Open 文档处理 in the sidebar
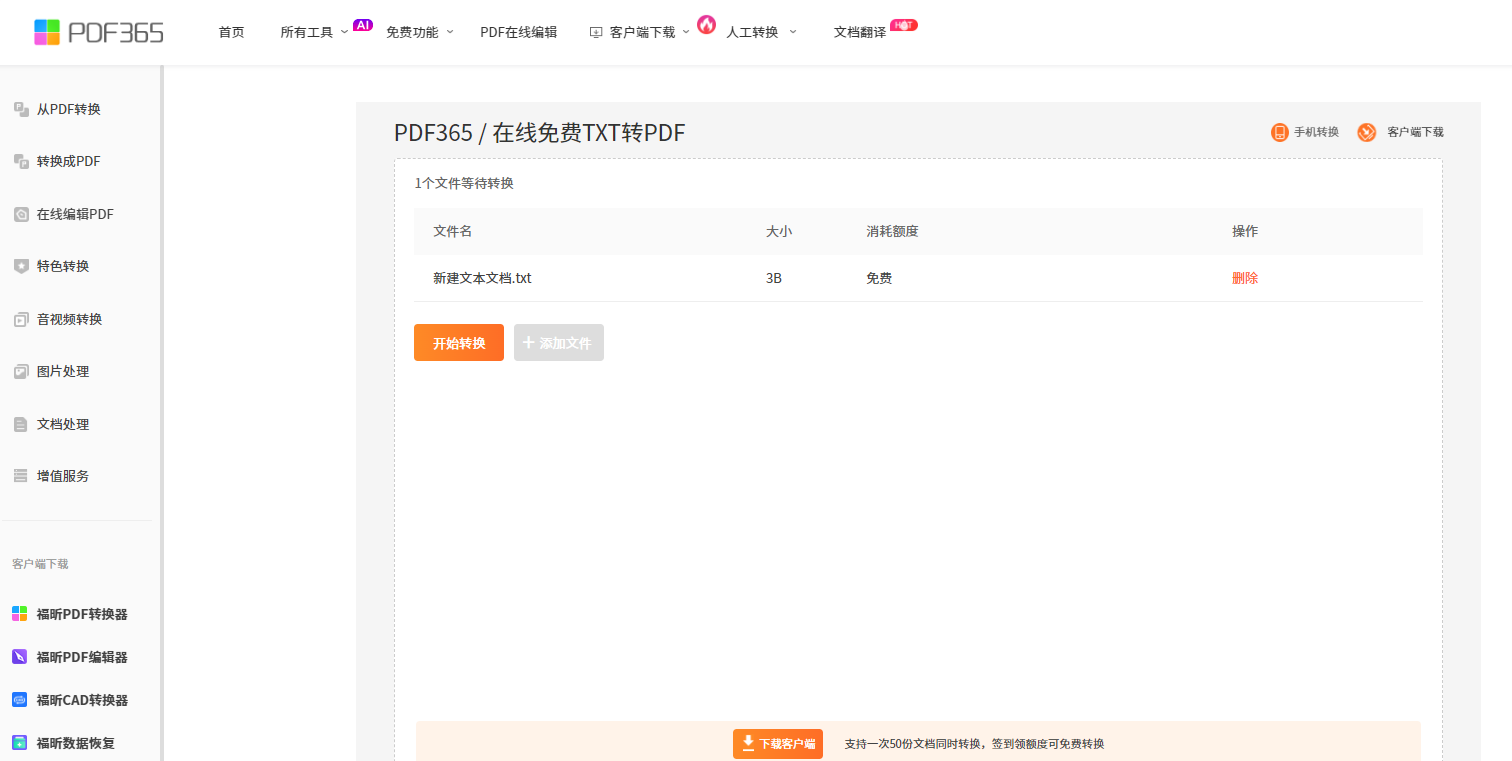This screenshot has height=761, width=1512. coord(62,424)
